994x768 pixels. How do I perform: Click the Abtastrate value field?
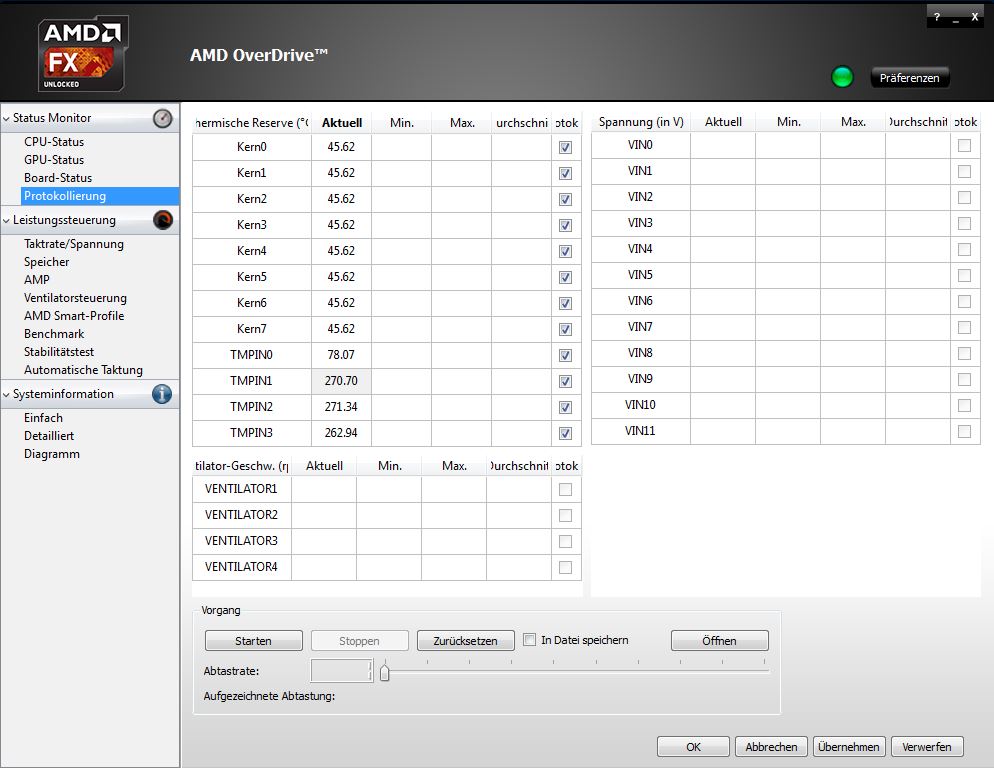tap(341, 670)
